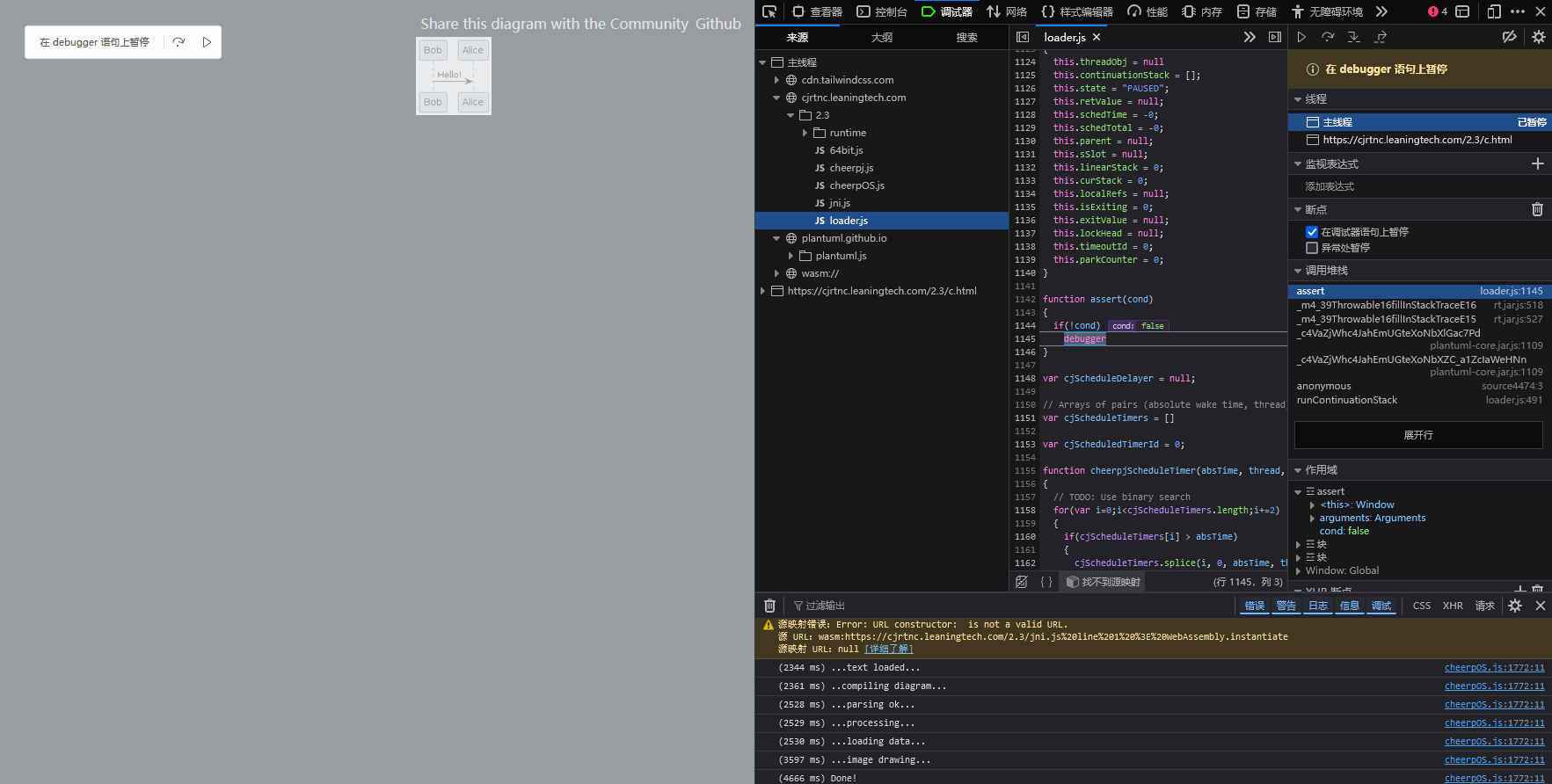This screenshot has width=1552, height=784.
Task: Open debugger settings gear
Action: (x=1538, y=37)
